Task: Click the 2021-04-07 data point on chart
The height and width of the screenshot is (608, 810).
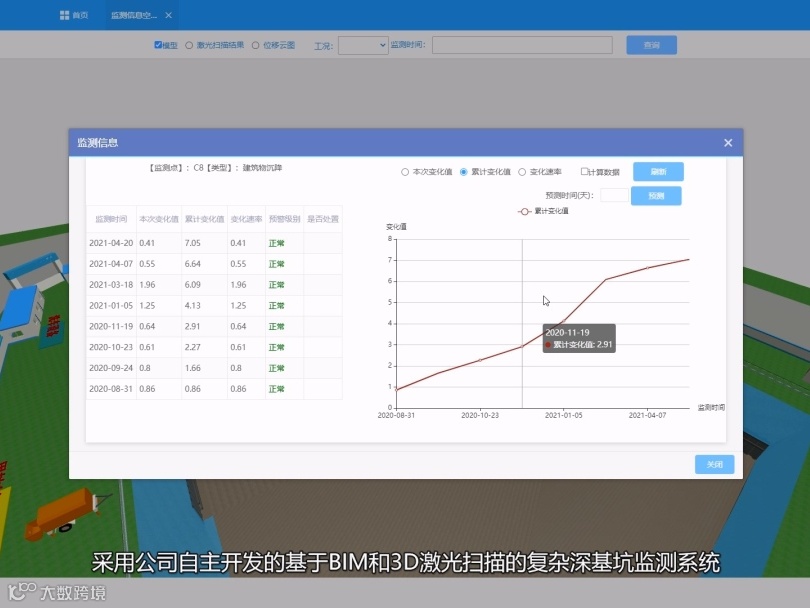Action: [648, 268]
